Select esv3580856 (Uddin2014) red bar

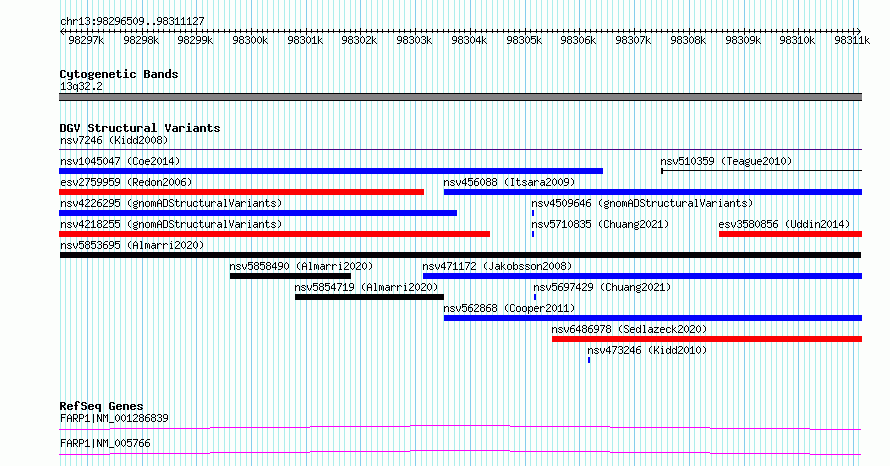click(x=790, y=234)
